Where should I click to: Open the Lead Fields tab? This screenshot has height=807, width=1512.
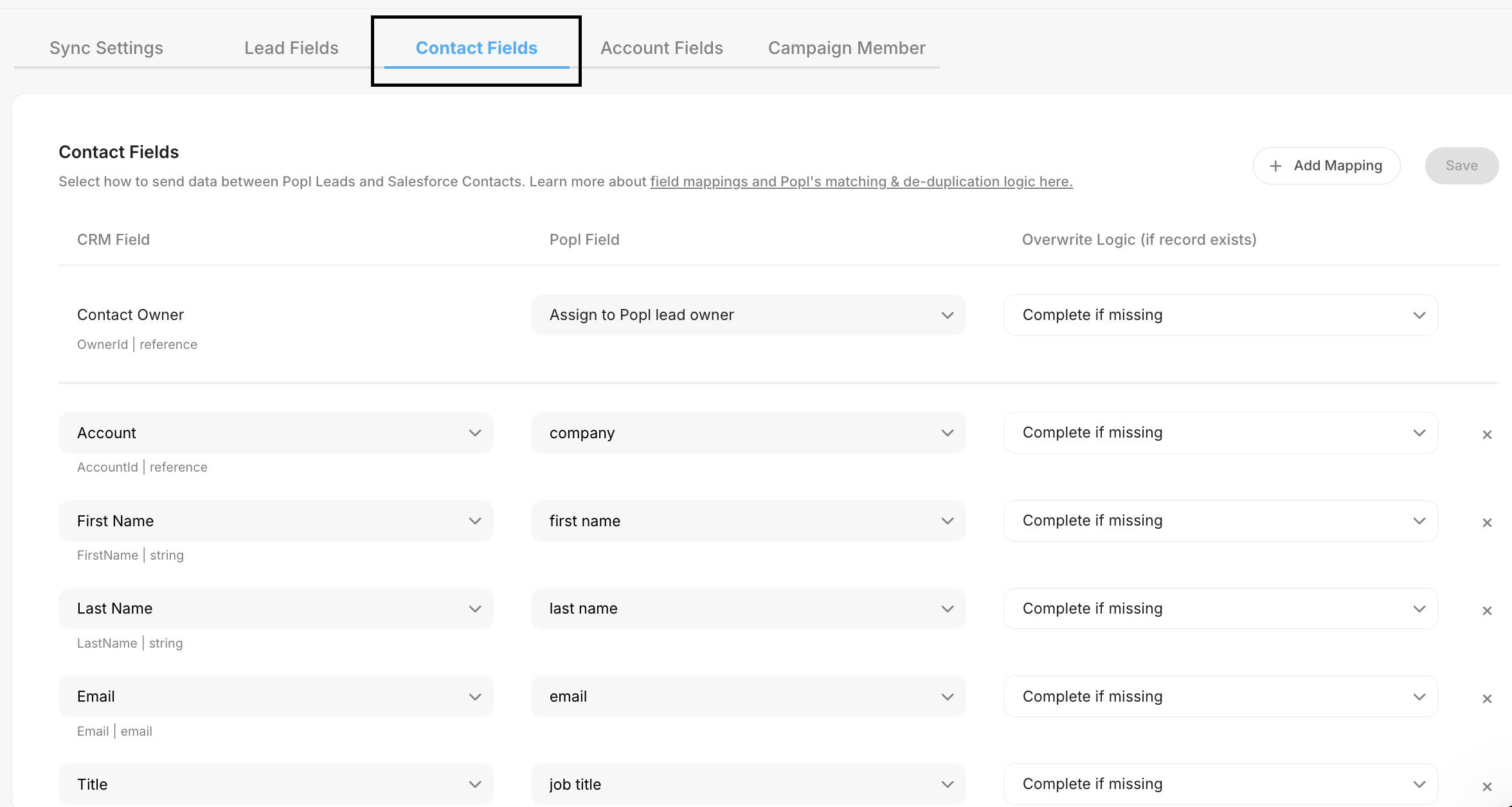(291, 48)
